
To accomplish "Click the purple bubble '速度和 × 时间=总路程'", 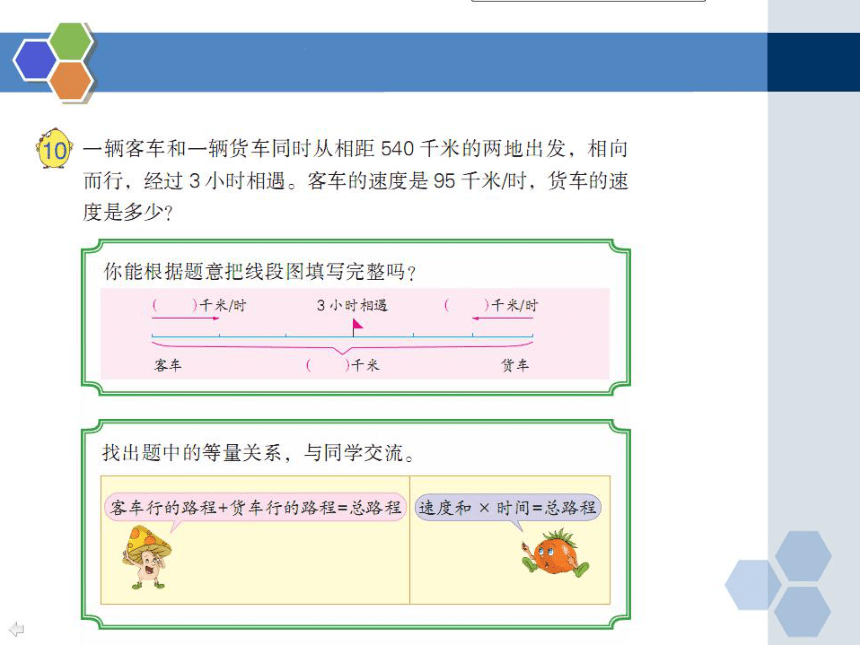I will 508,507.
